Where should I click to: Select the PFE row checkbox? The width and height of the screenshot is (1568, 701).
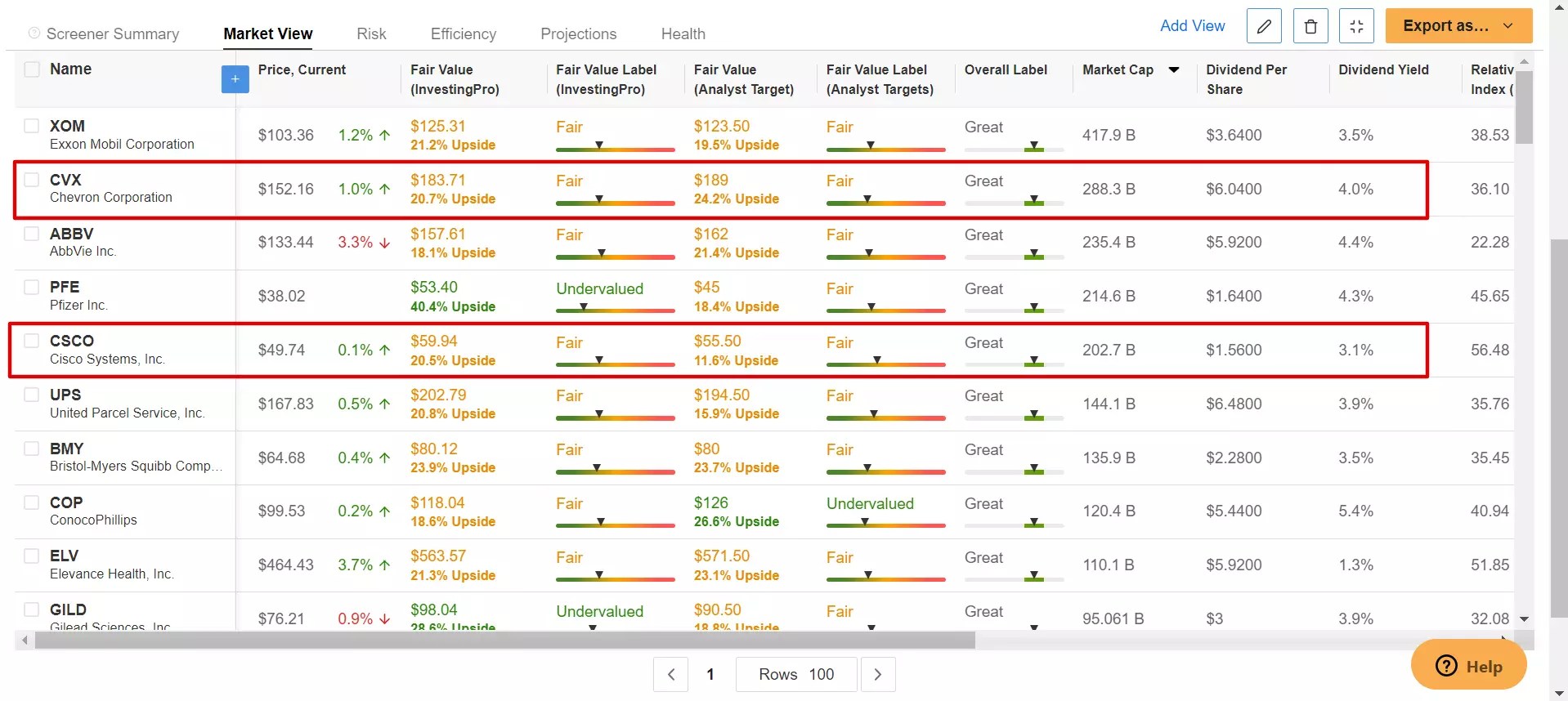pyautogui.click(x=32, y=287)
